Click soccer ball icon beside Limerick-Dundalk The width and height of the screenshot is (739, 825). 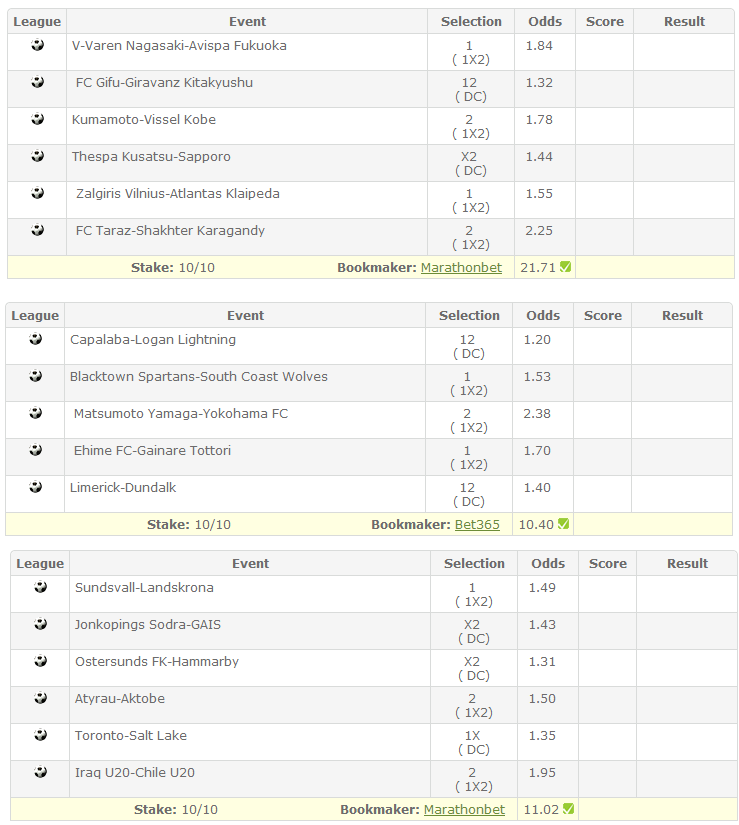tap(35, 487)
